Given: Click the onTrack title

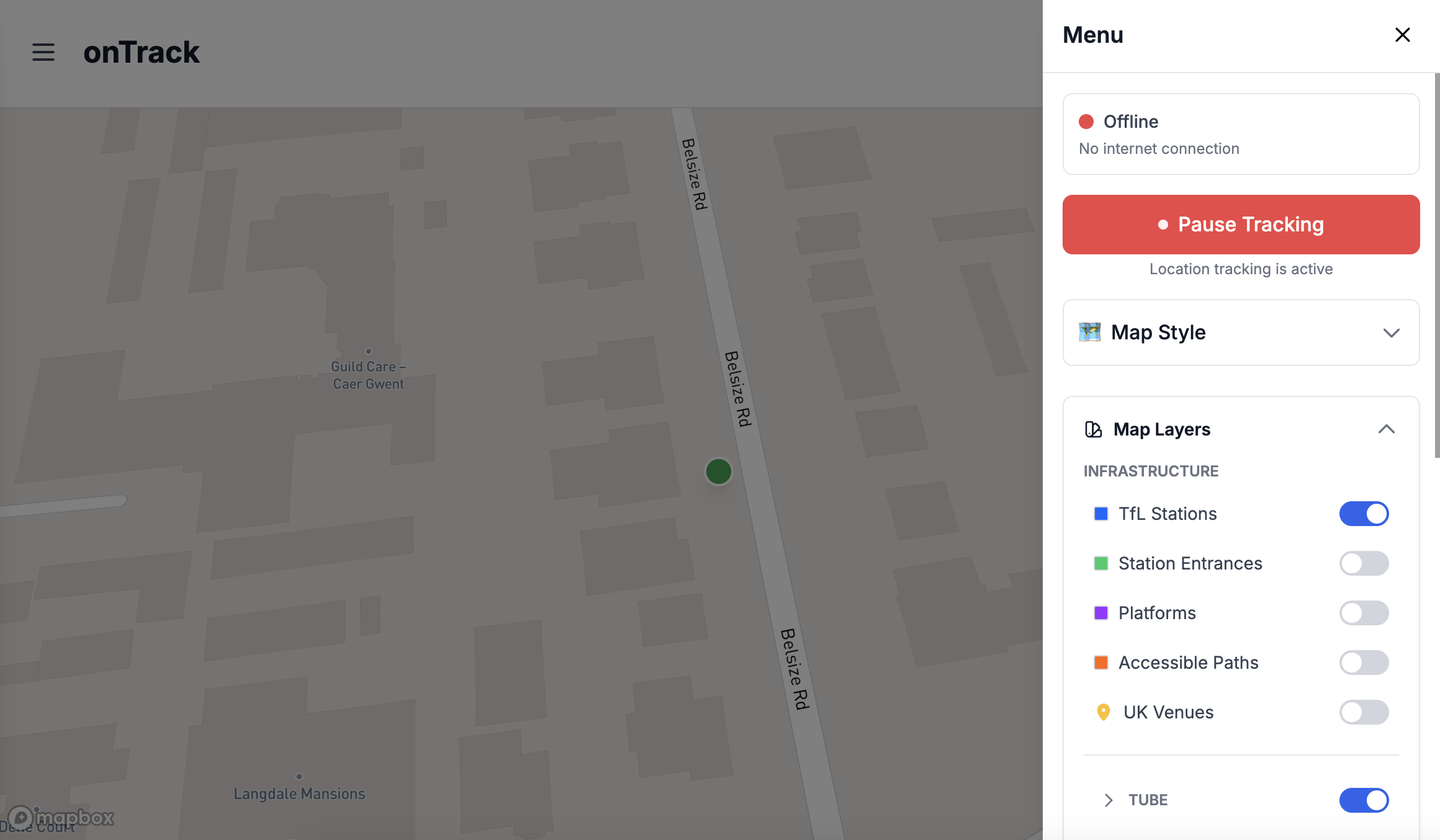Looking at the screenshot, I should coord(142,52).
